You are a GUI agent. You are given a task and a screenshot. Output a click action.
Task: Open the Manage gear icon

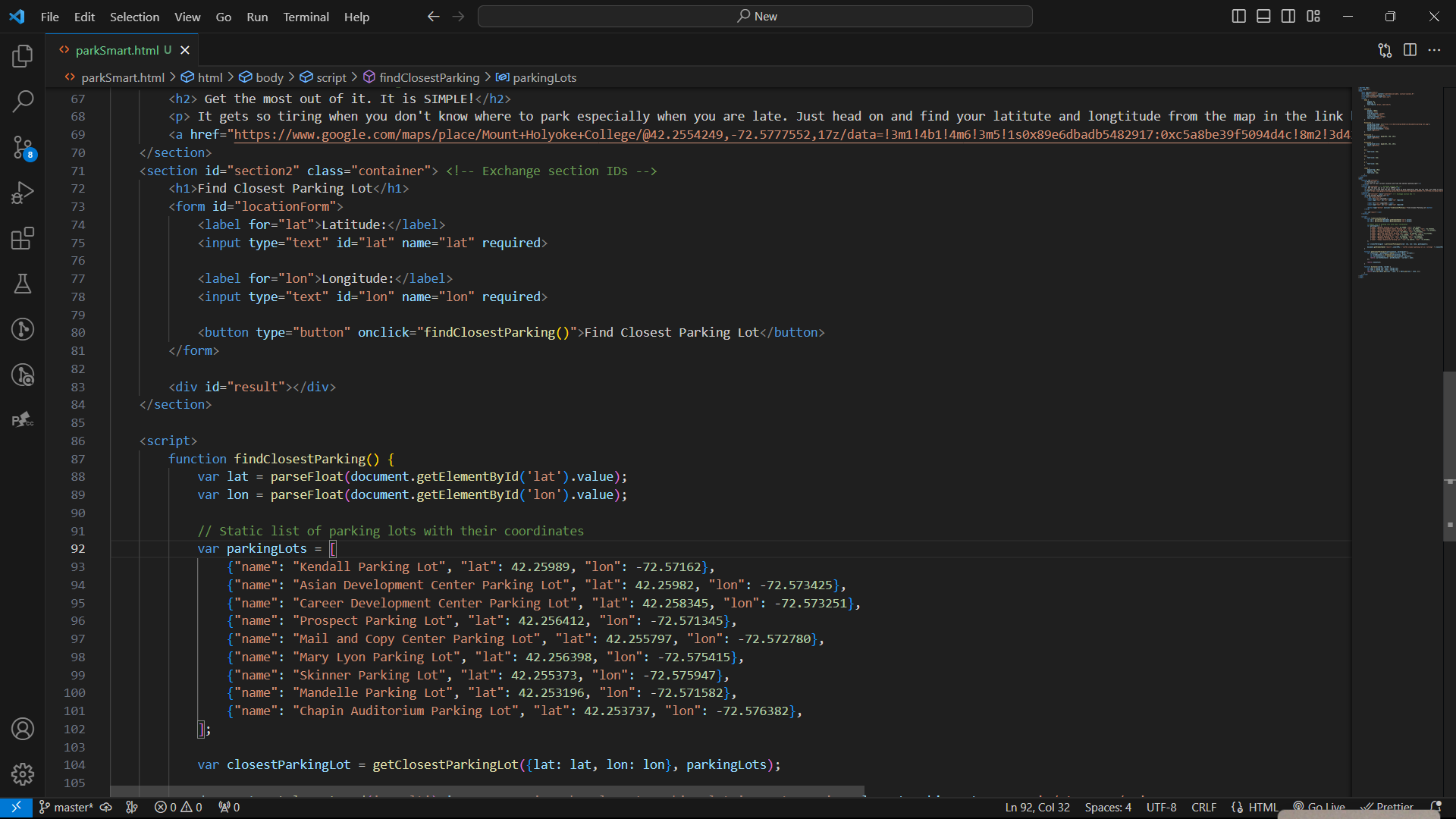click(x=23, y=774)
